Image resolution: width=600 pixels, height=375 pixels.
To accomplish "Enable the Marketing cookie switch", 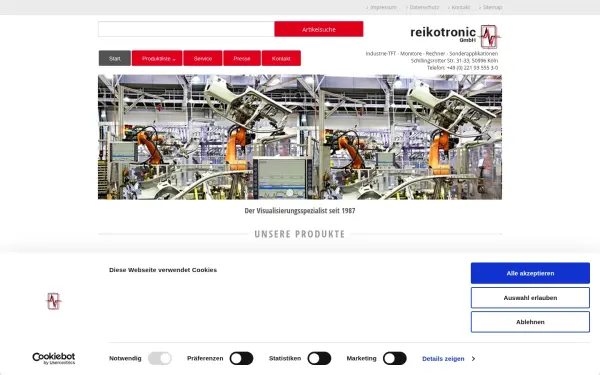I will click(x=395, y=359).
